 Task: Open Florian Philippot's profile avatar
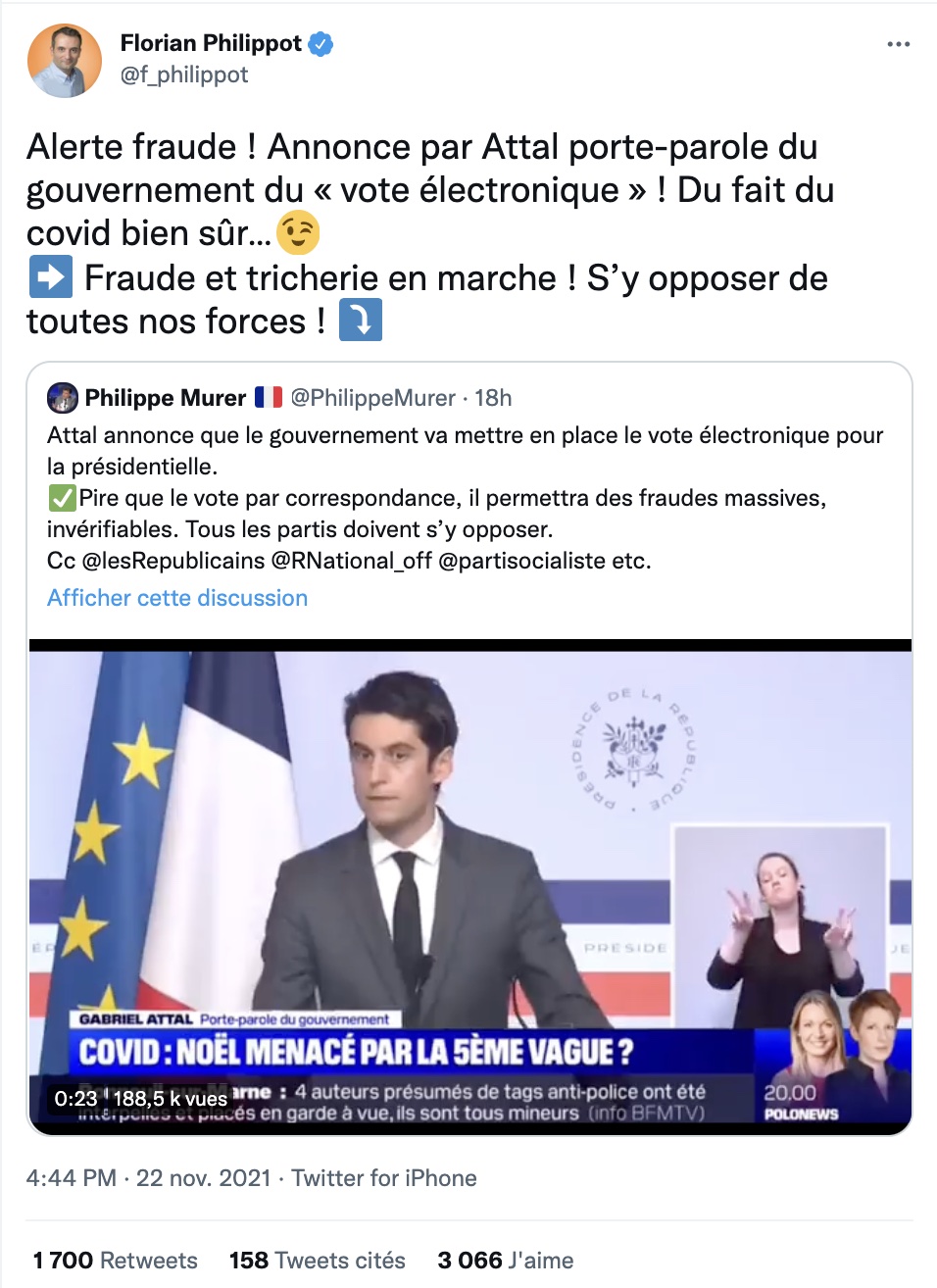(x=65, y=61)
